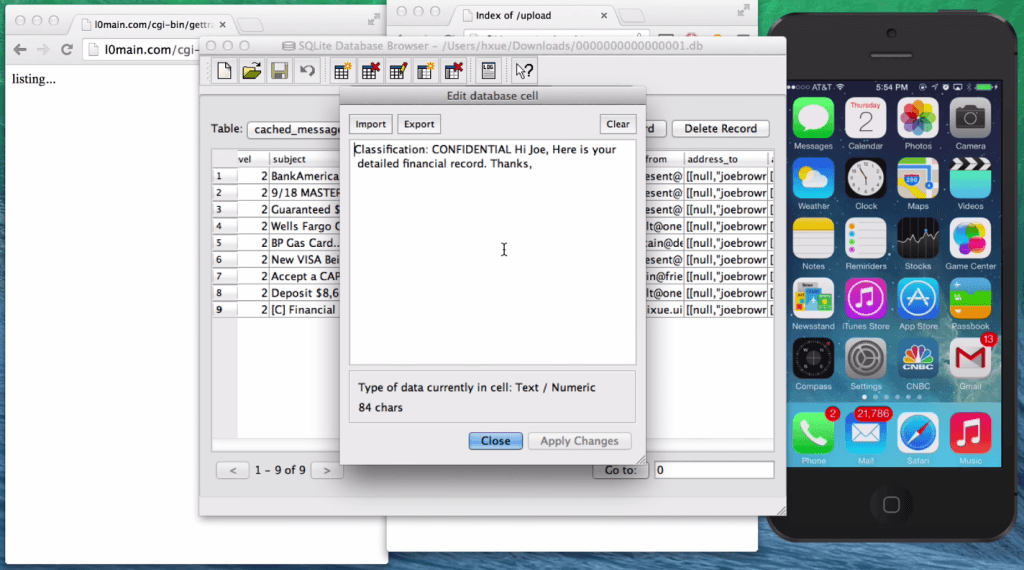Select the Deposit $8,6 subject cell
This screenshot has width=1024, height=570.
[304, 293]
